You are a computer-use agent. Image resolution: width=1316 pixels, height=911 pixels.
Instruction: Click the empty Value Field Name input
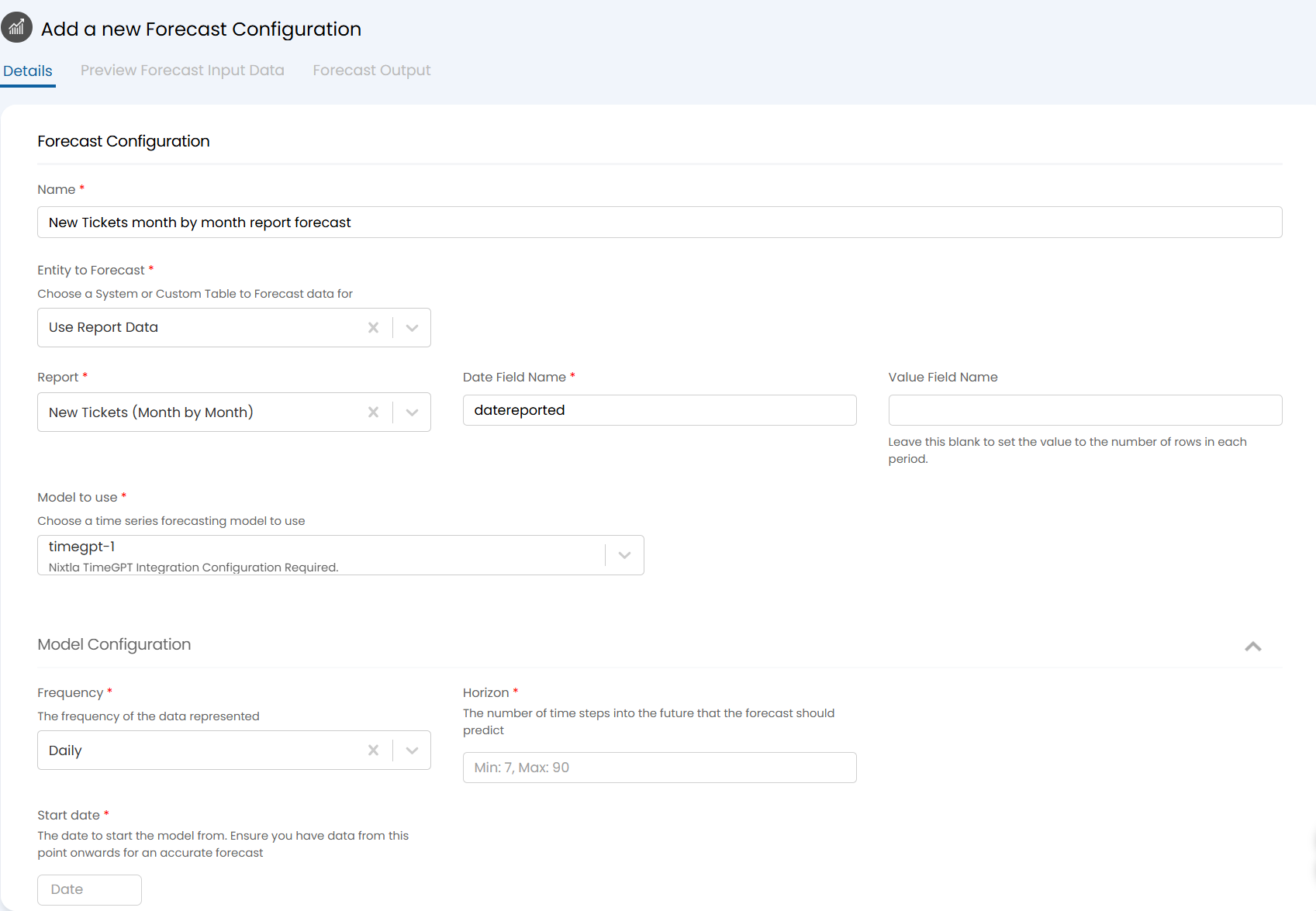coord(1084,410)
